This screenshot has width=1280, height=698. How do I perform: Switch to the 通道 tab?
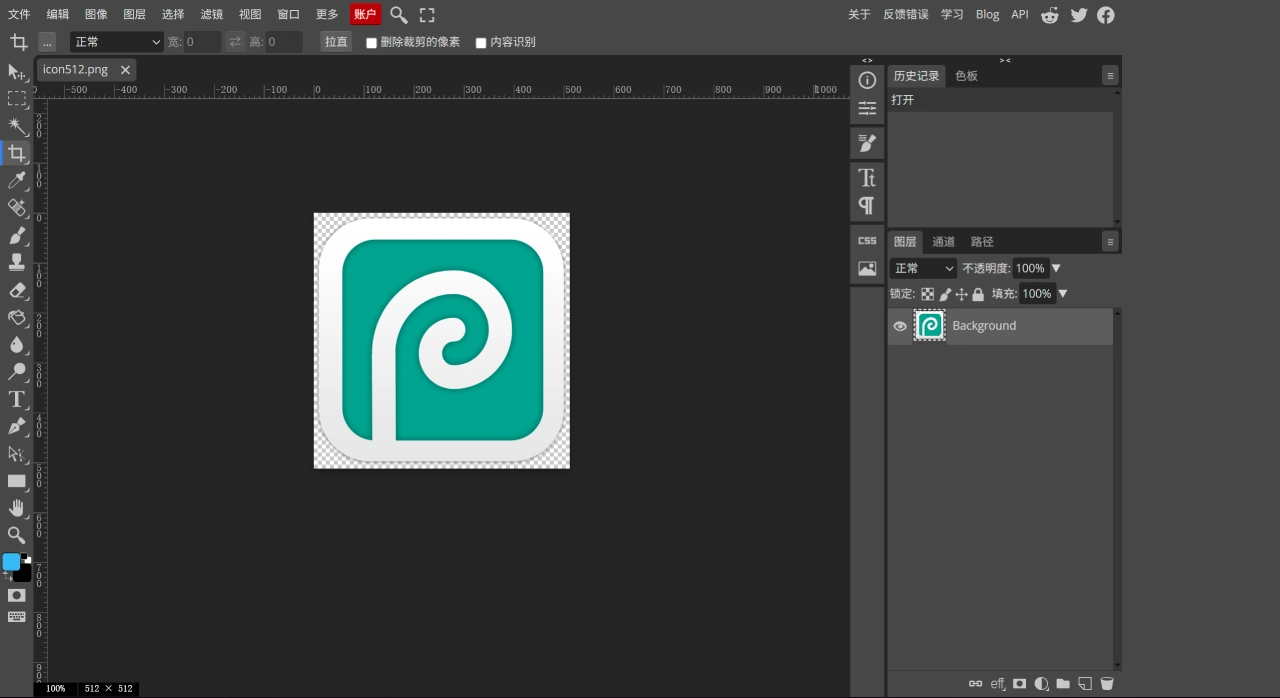(x=943, y=242)
